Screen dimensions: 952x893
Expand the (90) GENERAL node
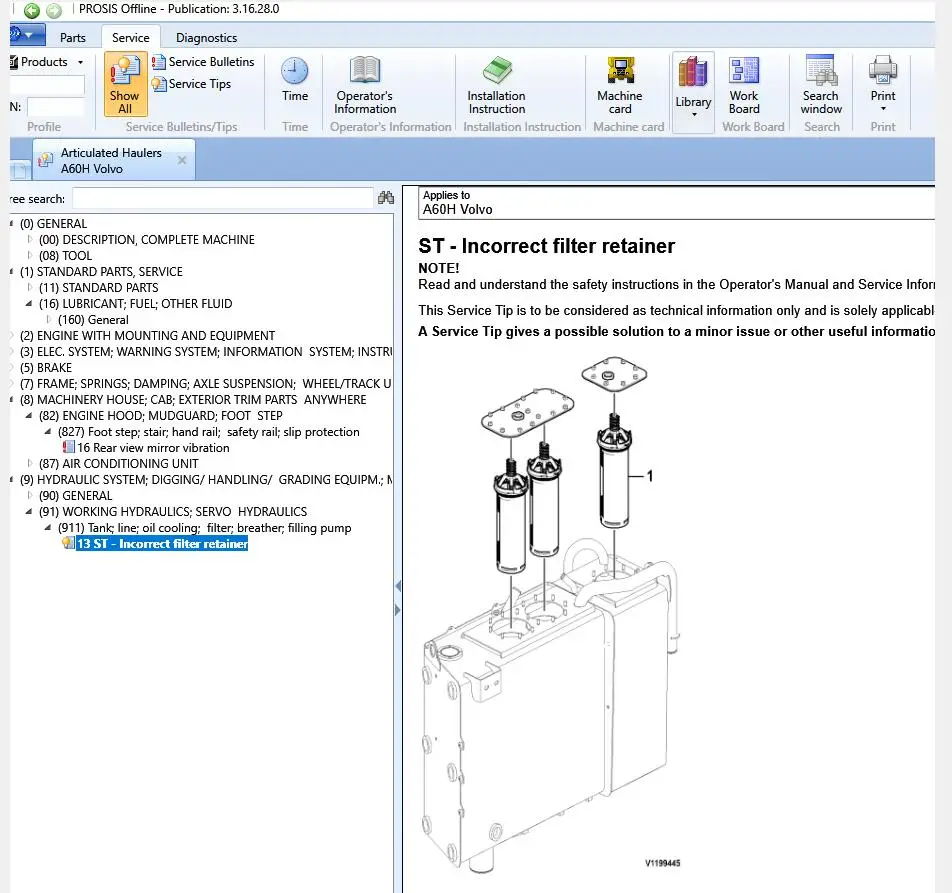[30, 495]
